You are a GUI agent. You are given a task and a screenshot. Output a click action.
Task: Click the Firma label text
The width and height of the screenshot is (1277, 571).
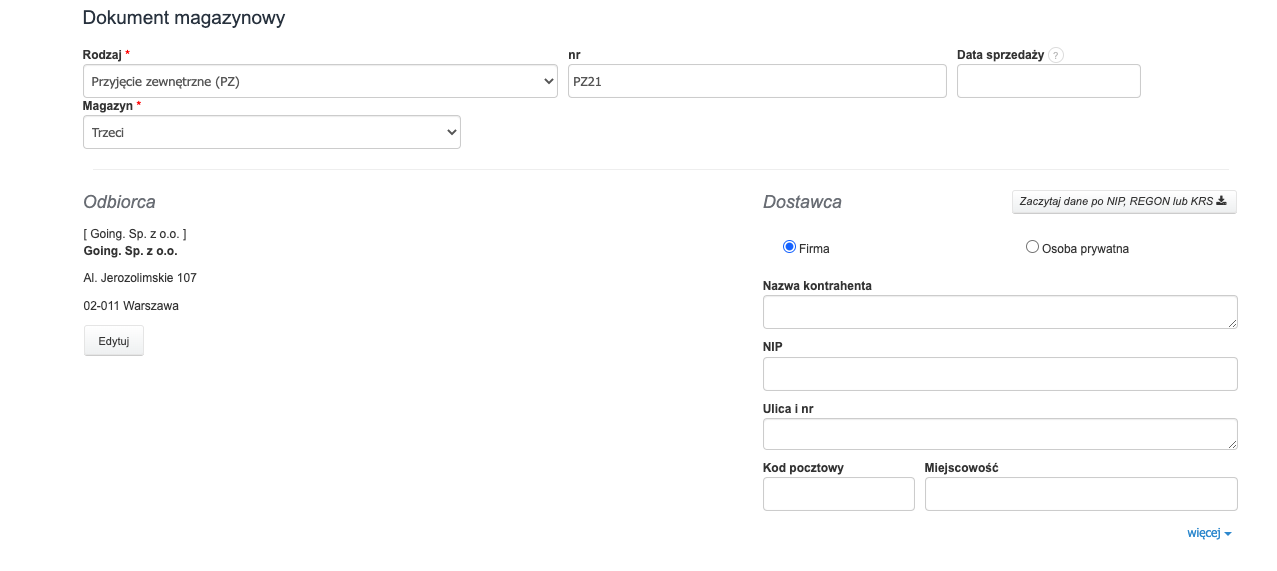tap(814, 249)
